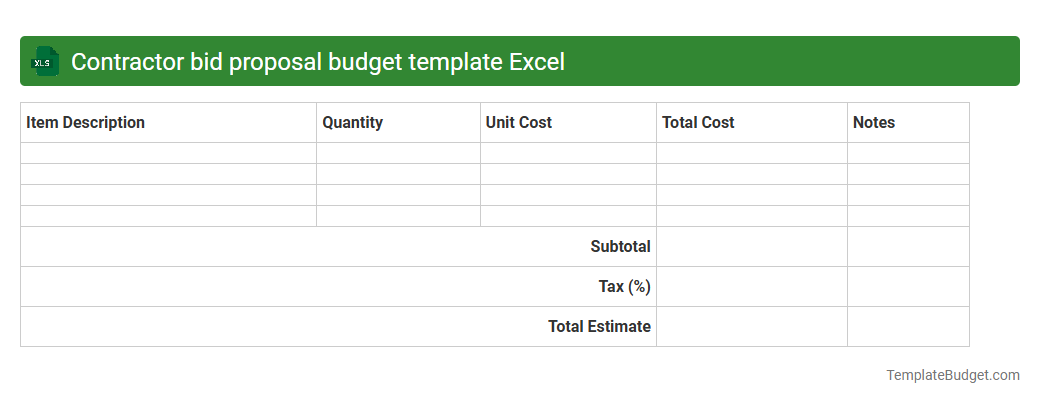This screenshot has height=404, width=1040.
Task: Click the Notes cell in the Total Estimate row
Action: tap(909, 326)
